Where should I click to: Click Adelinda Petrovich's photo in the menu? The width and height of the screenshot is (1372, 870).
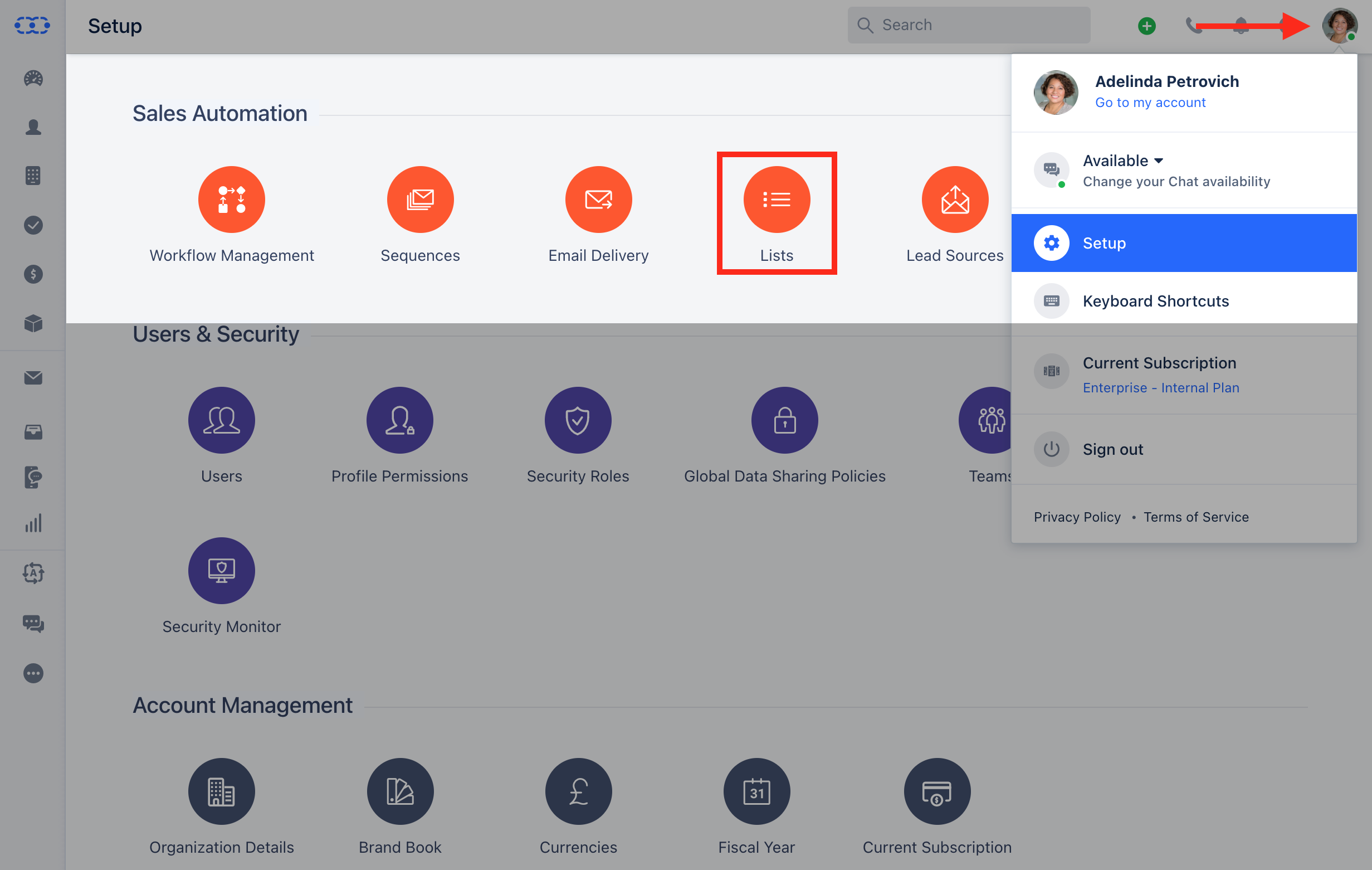click(1056, 93)
